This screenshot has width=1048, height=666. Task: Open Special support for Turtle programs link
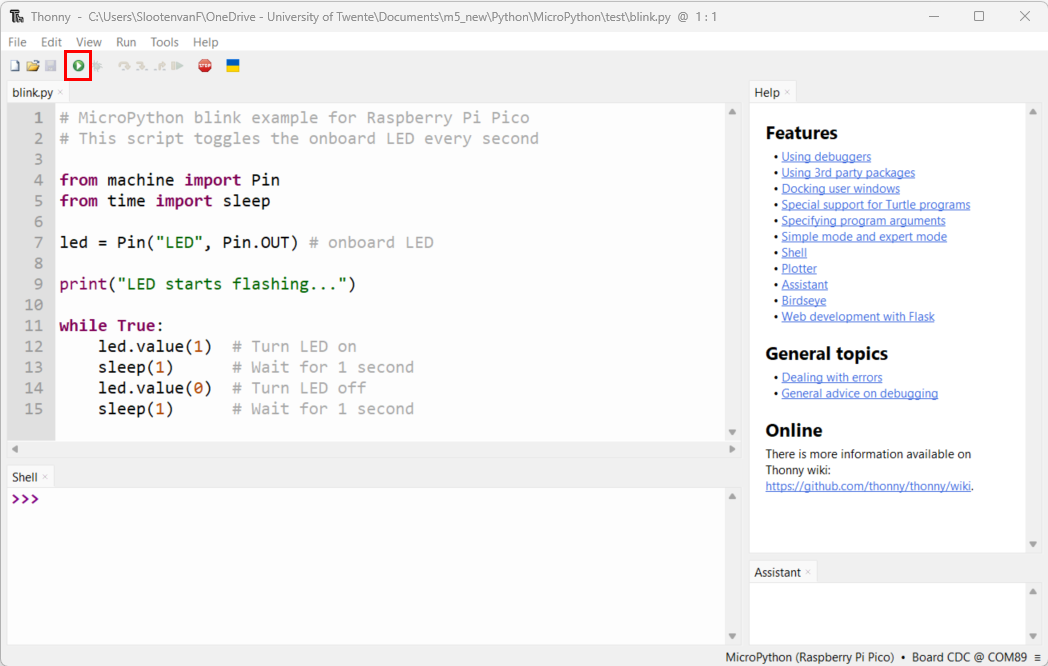[x=876, y=205]
